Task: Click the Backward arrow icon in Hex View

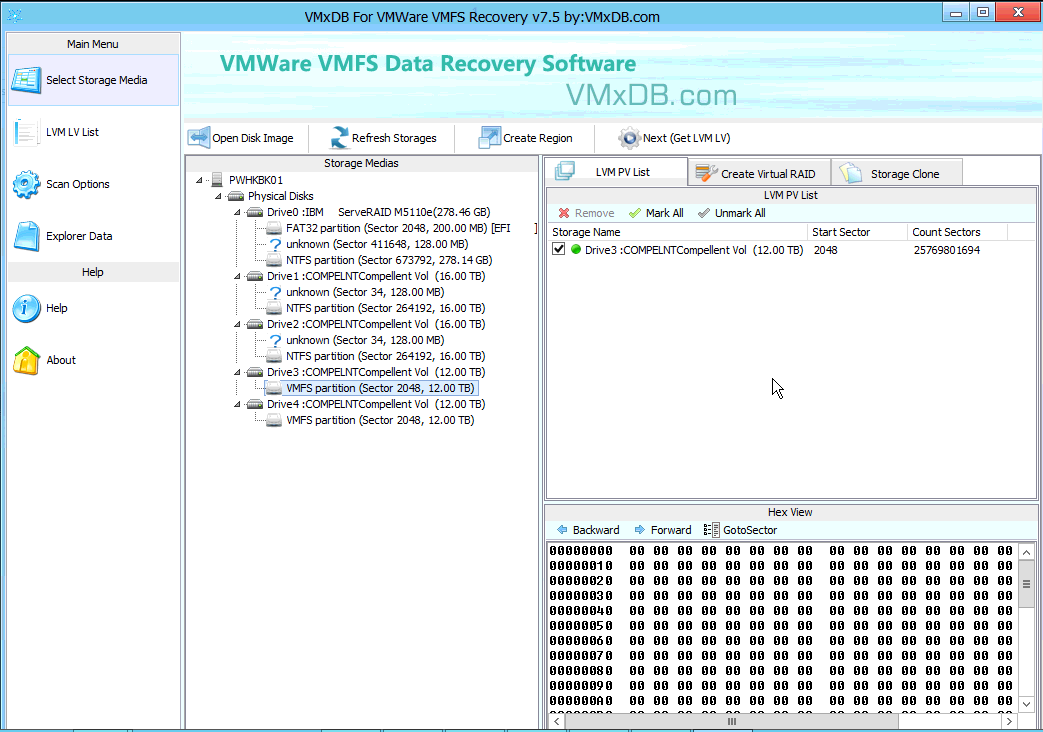Action: pyautogui.click(x=562, y=530)
